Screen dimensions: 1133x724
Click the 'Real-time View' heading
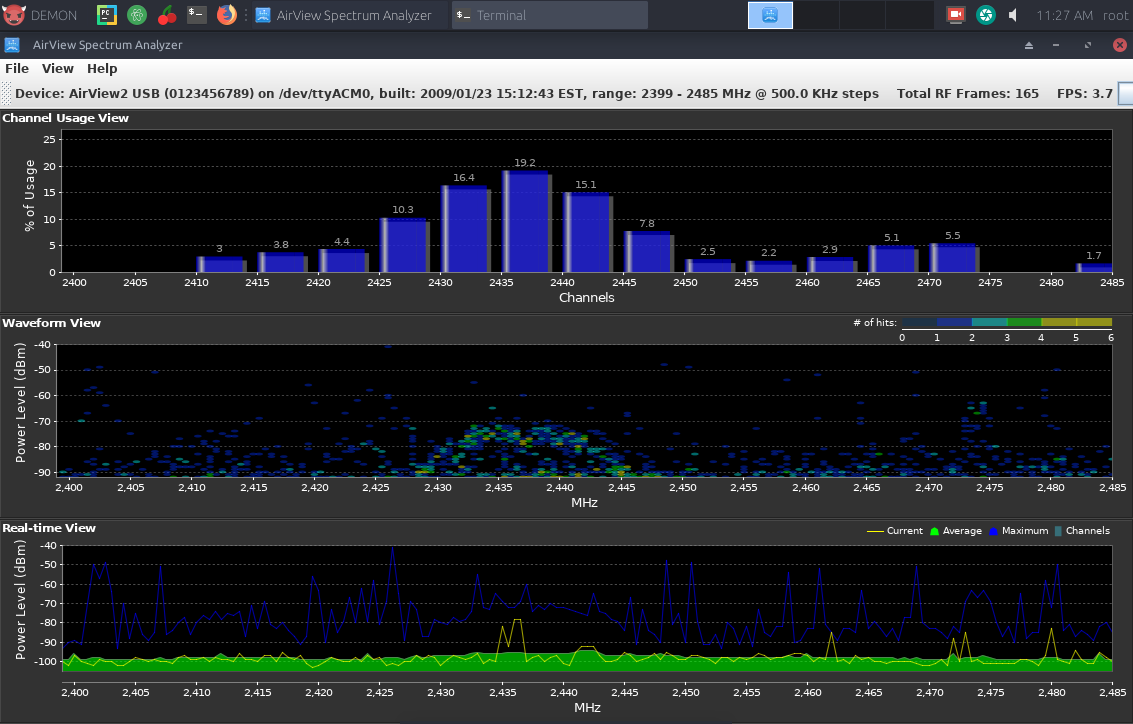click(x=49, y=528)
